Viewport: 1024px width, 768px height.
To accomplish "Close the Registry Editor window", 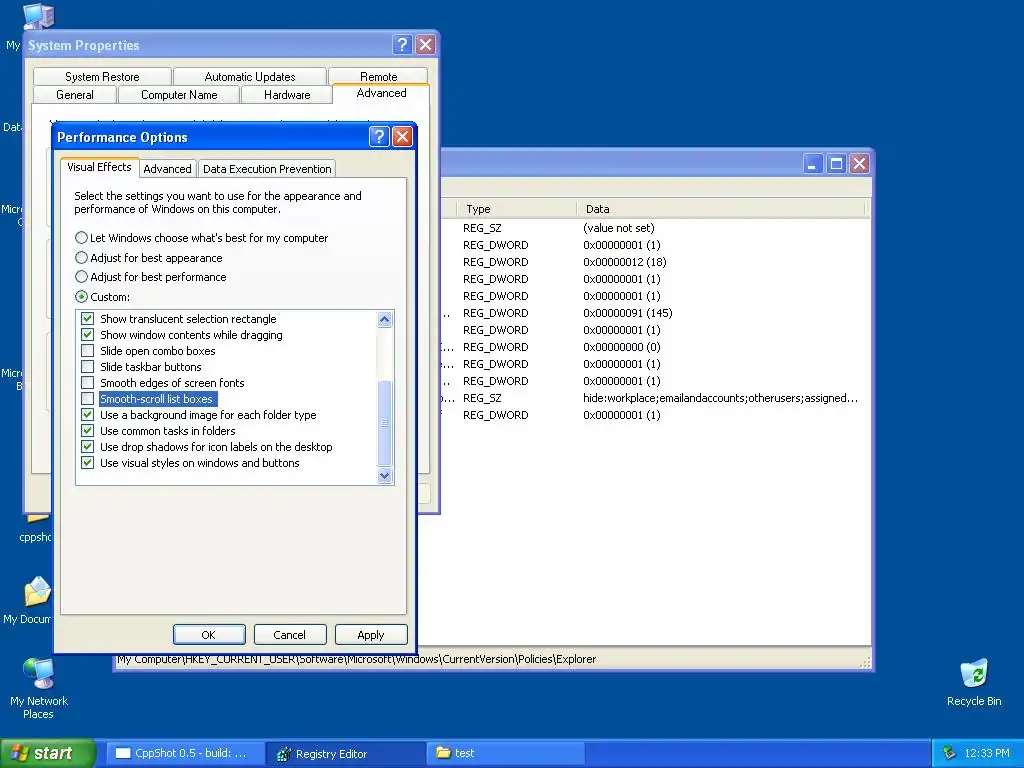I will click(859, 163).
